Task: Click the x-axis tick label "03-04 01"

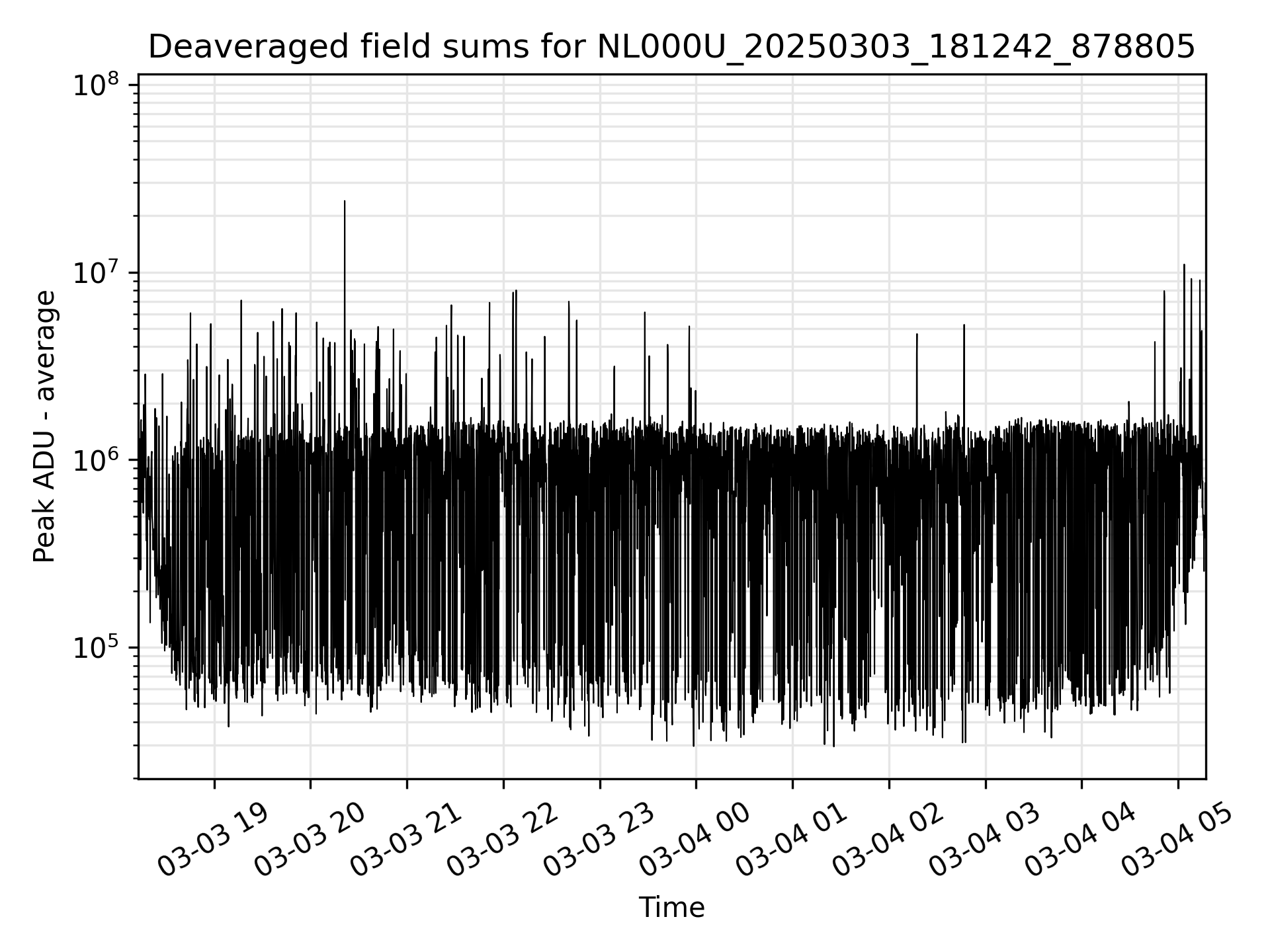Action: pyautogui.click(x=791, y=840)
